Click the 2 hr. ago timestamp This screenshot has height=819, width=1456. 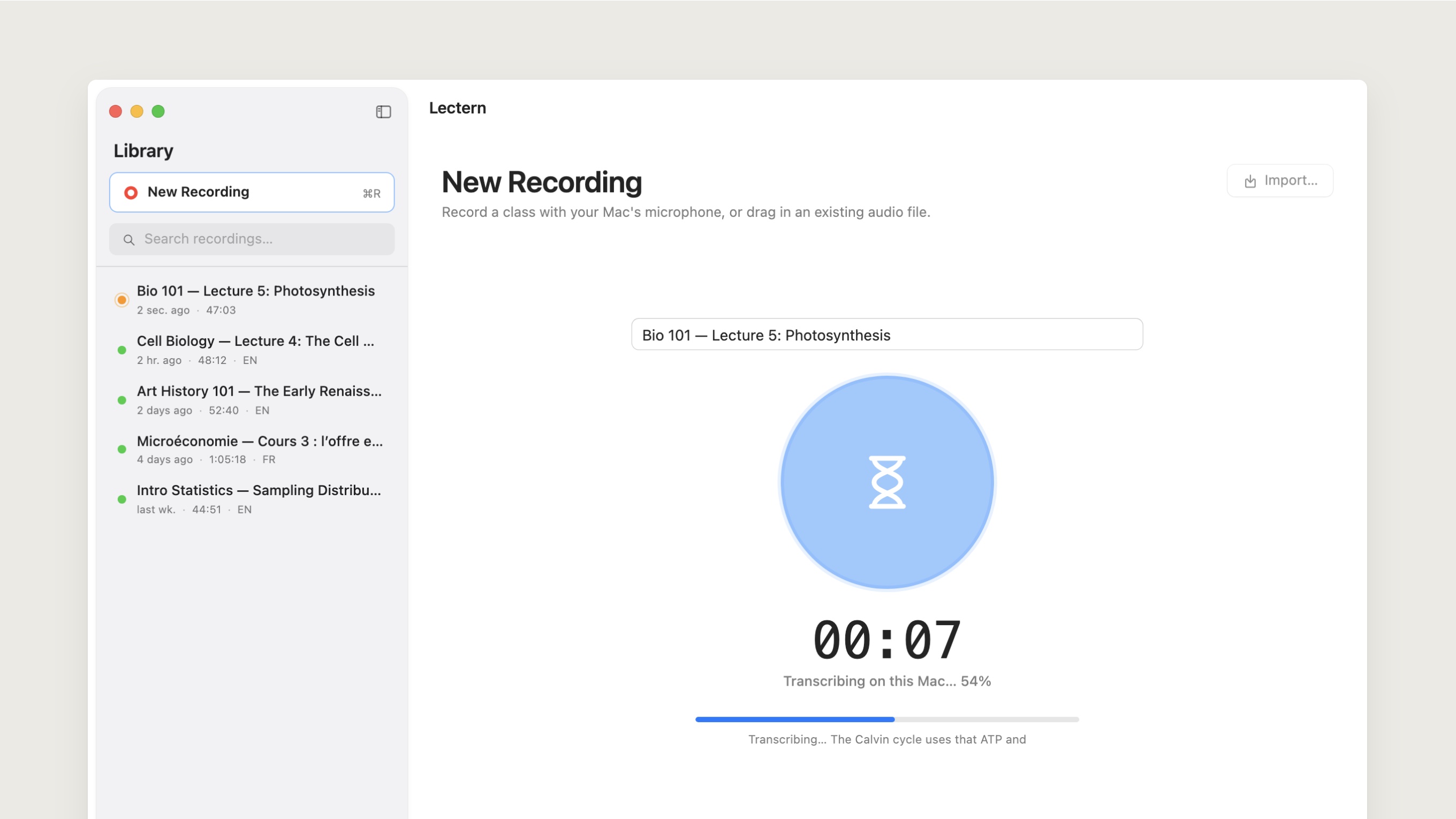159,361
